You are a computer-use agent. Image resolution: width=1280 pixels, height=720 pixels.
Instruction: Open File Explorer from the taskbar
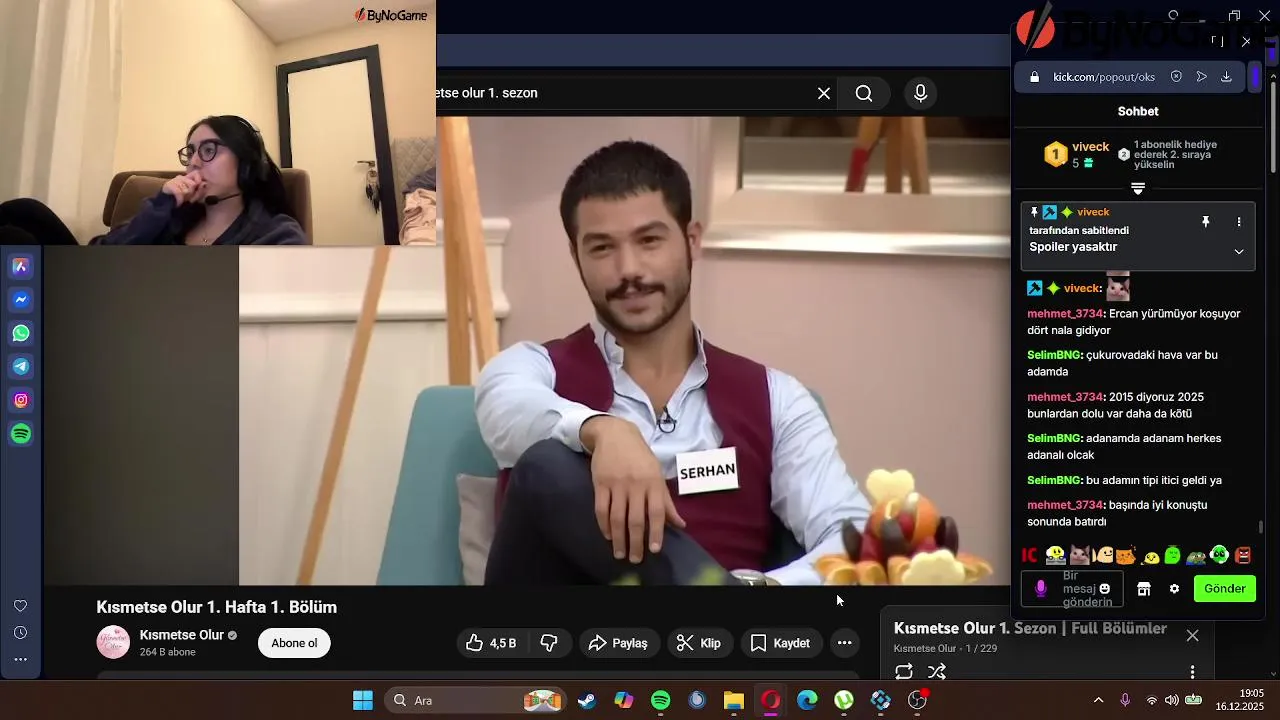point(734,700)
